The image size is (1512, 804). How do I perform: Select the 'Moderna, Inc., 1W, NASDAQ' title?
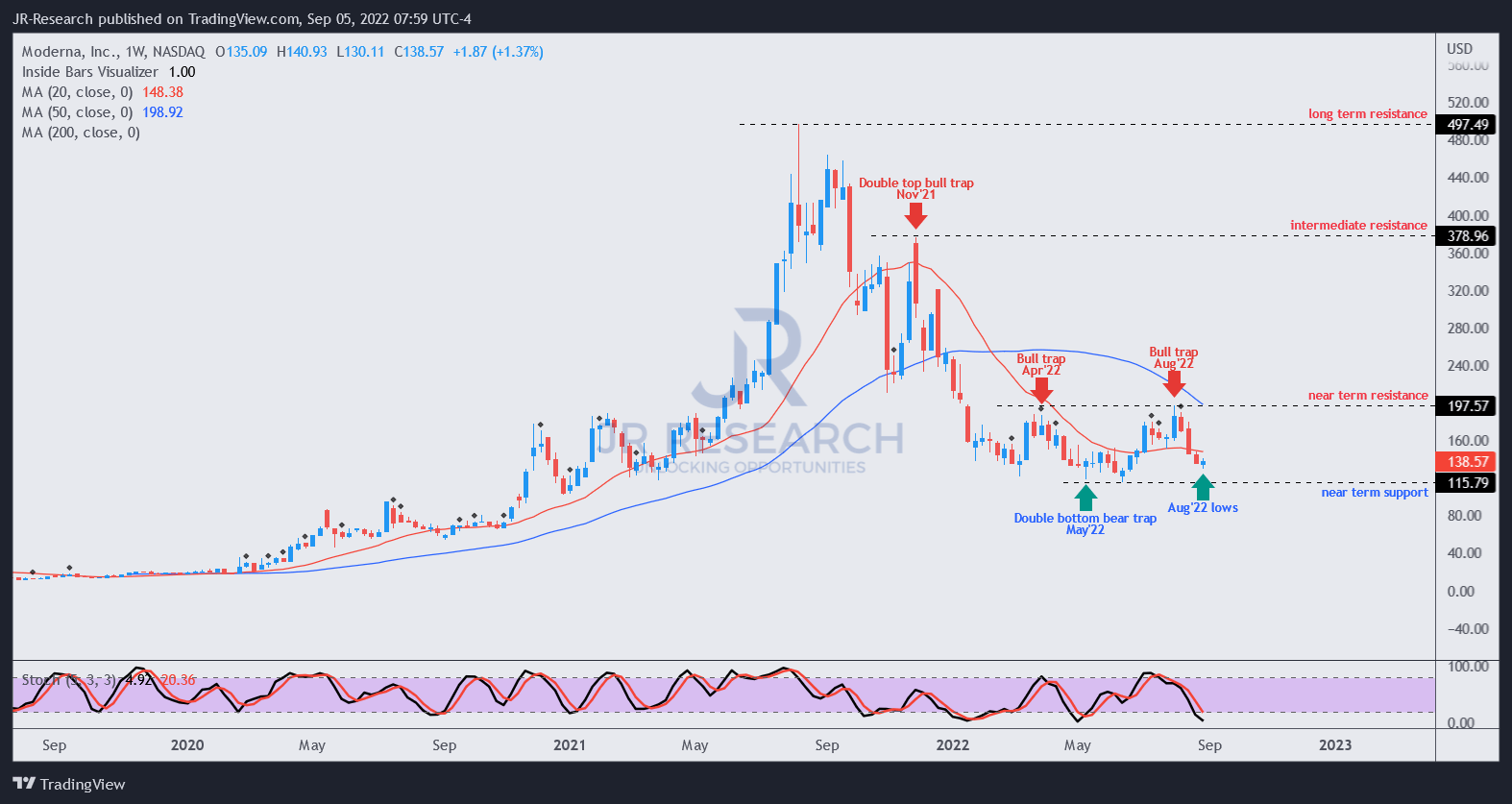tap(113, 52)
